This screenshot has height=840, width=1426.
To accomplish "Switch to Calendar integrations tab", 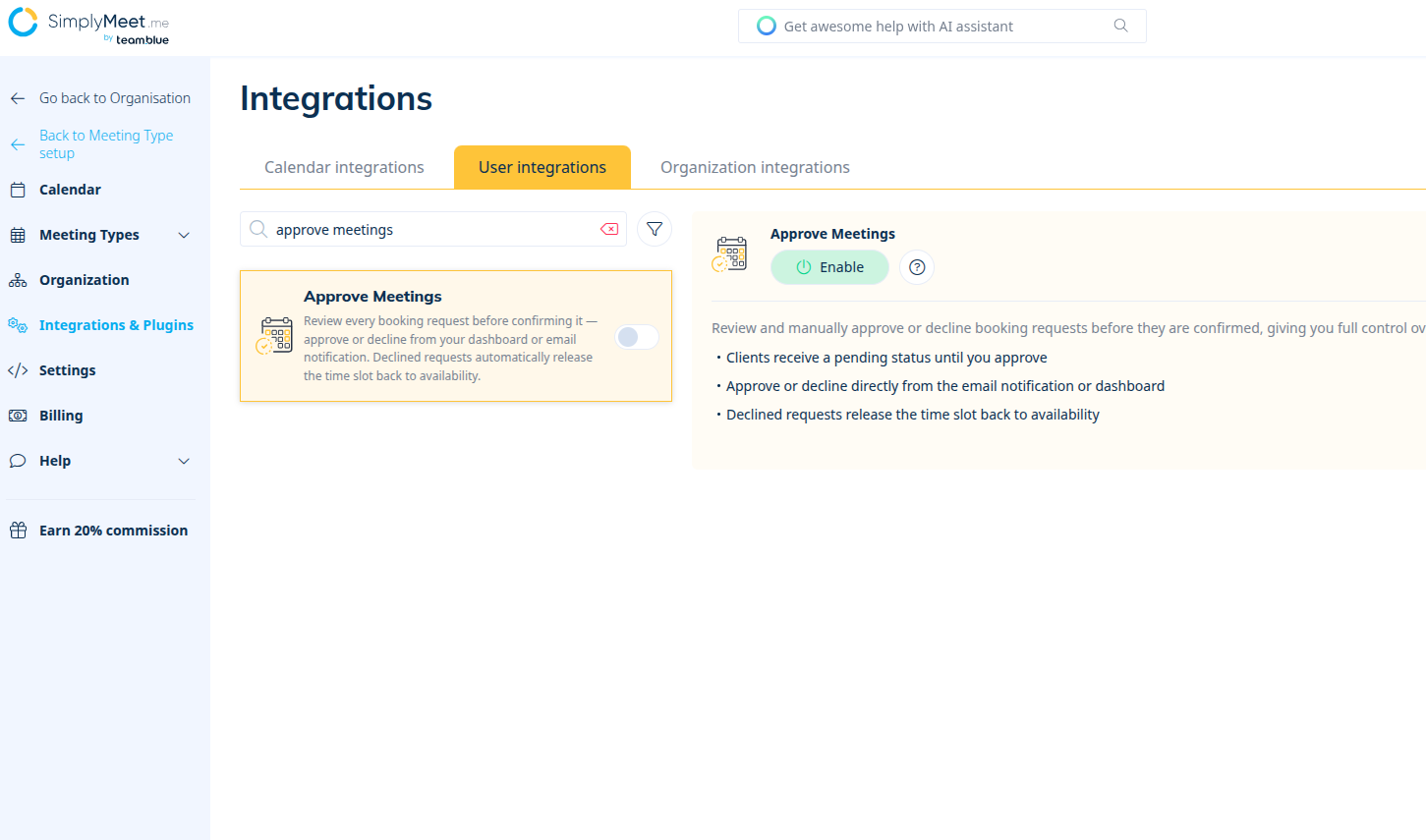I will click(344, 167).
